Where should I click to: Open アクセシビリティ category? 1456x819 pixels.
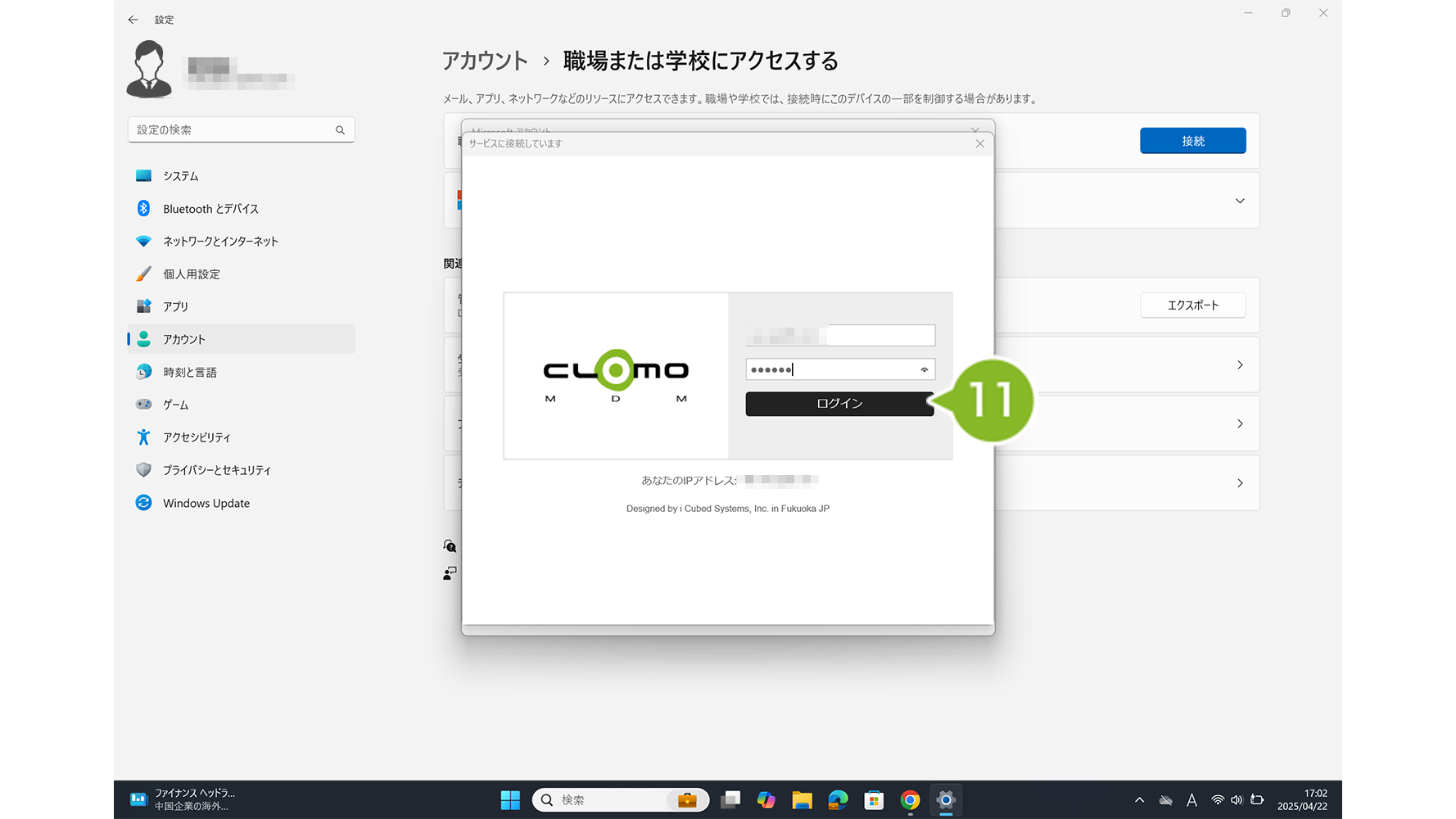tap(241, 437)
